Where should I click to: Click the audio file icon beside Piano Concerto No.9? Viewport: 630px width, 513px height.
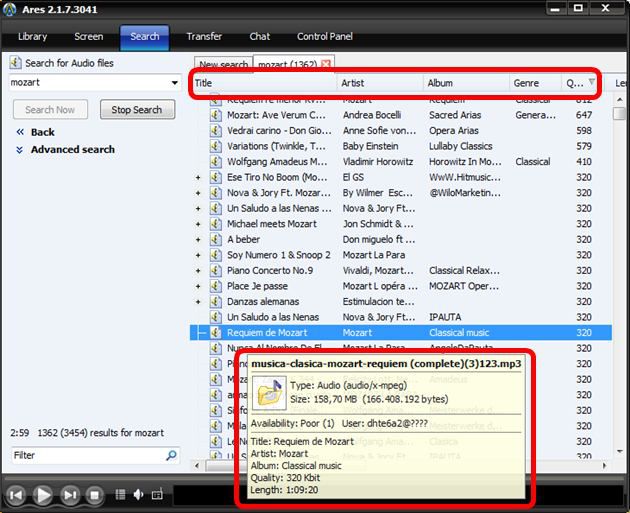[216, 271]
